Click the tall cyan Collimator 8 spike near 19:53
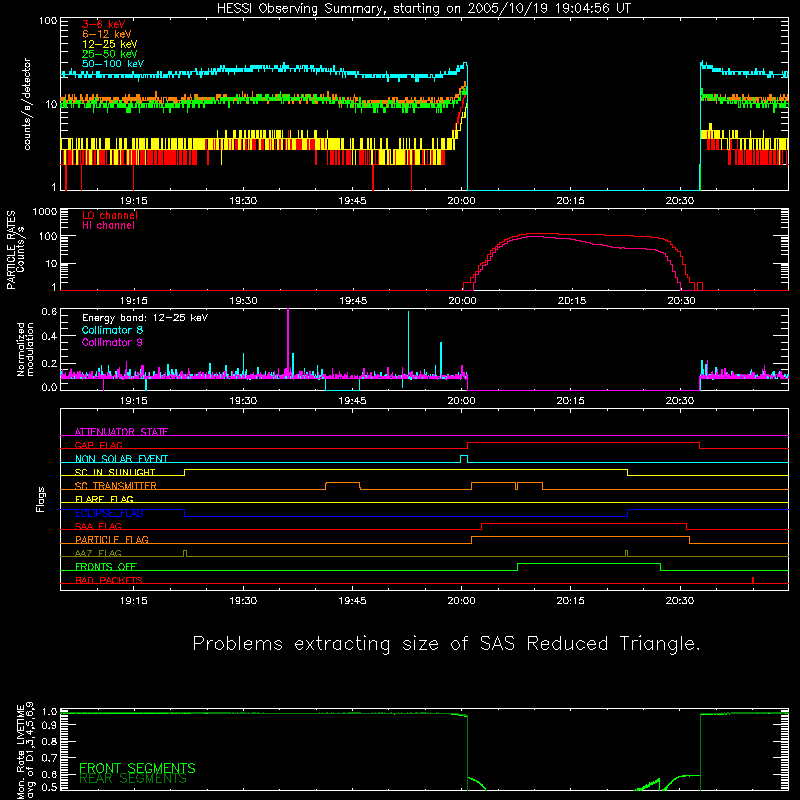The height and width of the screenshot is (800, 800). 408,344
